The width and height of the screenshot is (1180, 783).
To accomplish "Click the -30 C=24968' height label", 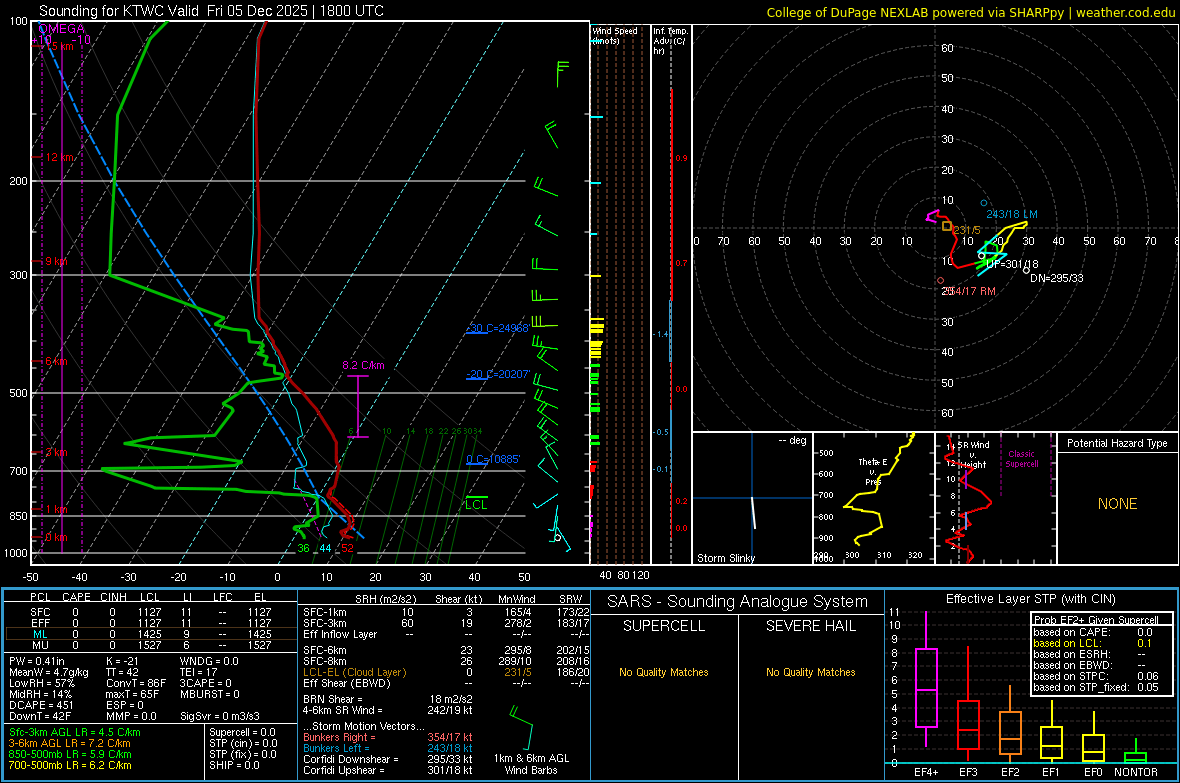I will pyautogui.click(x=498, y=328).
